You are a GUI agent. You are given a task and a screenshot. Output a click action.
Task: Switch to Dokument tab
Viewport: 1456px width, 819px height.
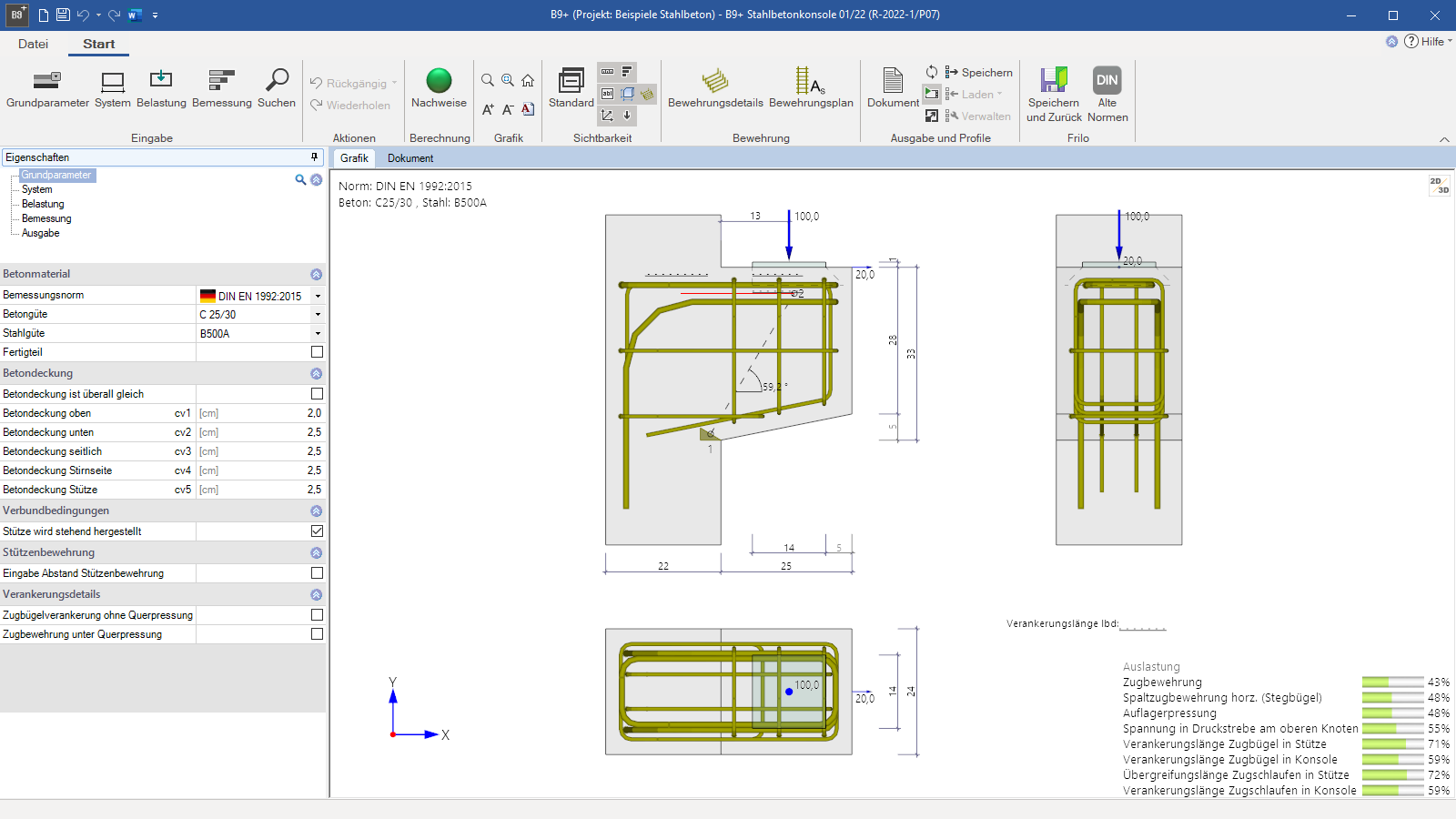[x=410, y=158]
